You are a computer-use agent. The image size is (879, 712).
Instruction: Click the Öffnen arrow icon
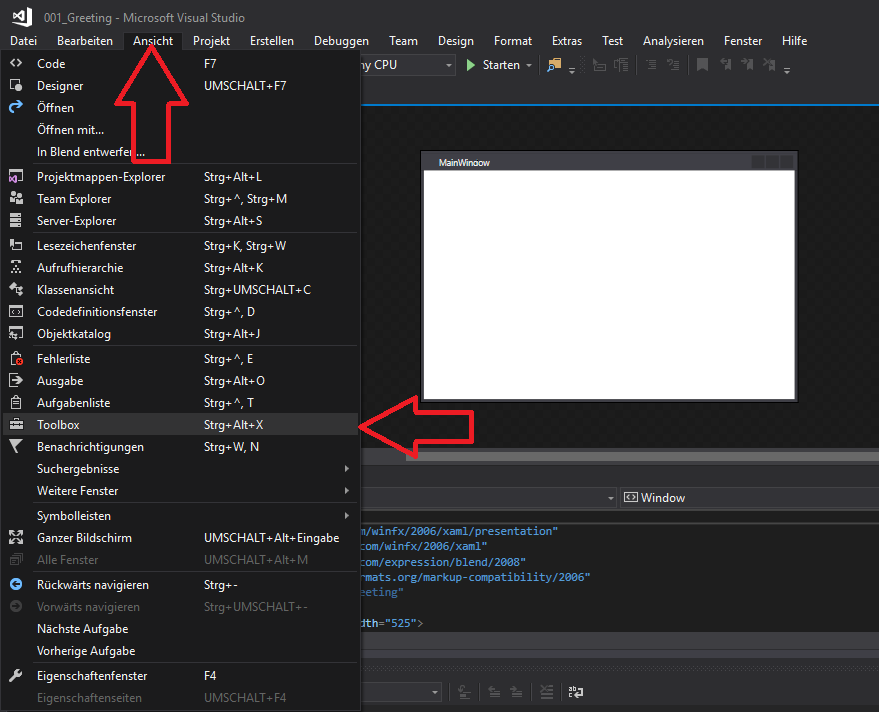[16, 107]
